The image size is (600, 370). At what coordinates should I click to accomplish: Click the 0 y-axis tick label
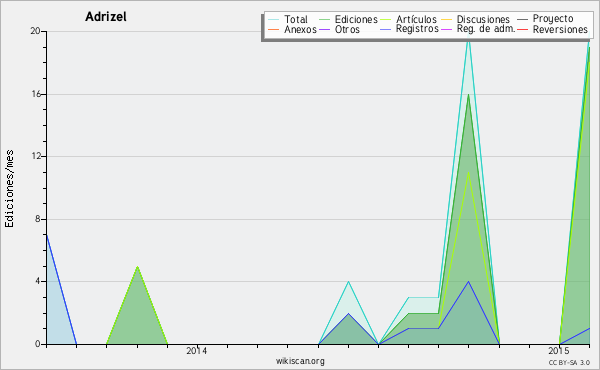38,344
